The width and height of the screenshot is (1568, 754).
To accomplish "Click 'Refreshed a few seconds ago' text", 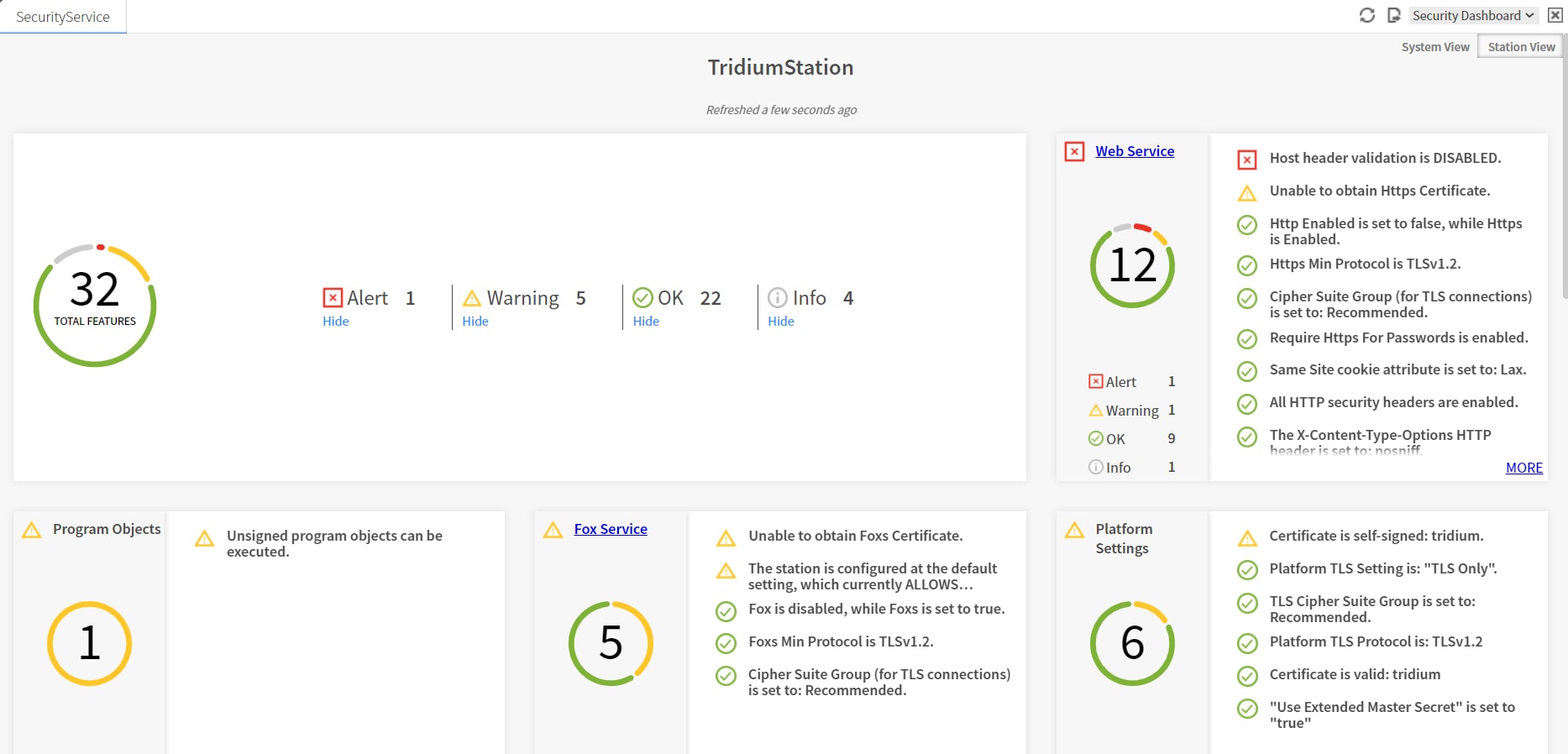I will click(x=781, y=110).
